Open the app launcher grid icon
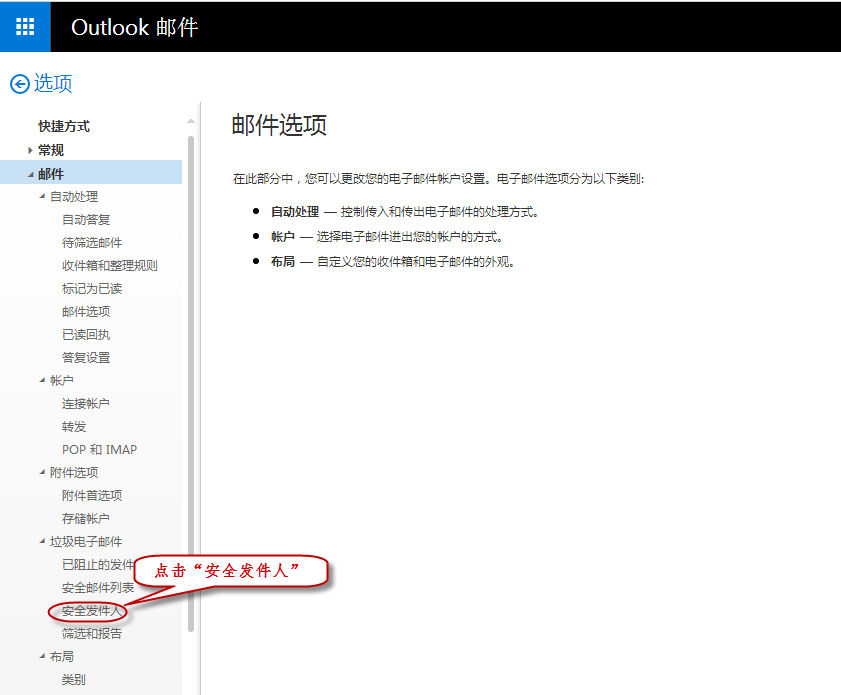 point(25,26)
